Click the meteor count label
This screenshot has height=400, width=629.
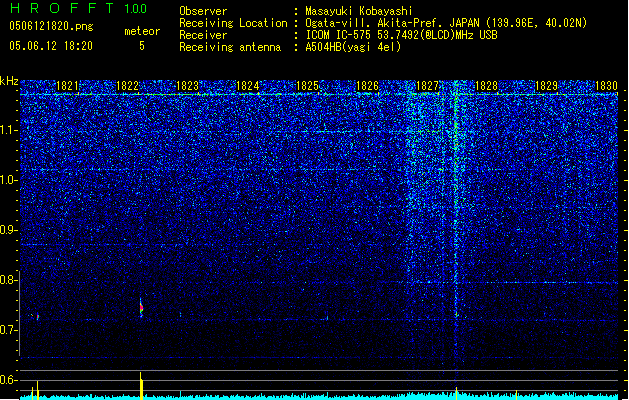pos(142,31)
